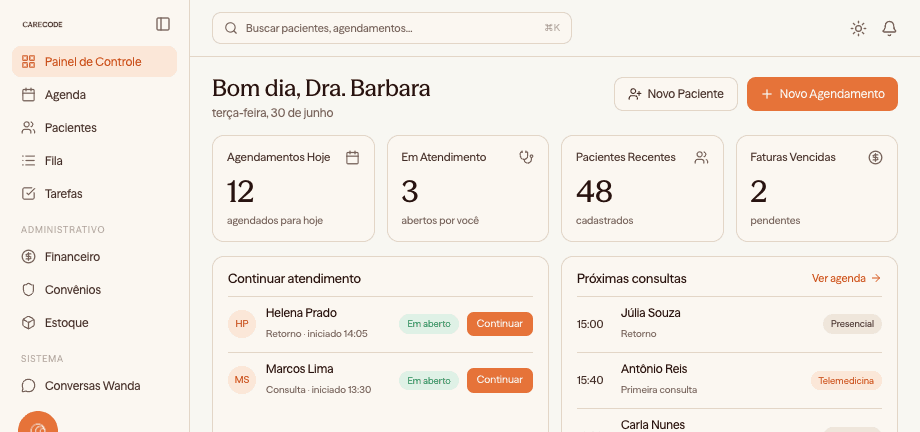This screenshot has width=920, height=432.
Task: Click the Pacientes people icon in the sidebar
Action: tap(28, 127)
